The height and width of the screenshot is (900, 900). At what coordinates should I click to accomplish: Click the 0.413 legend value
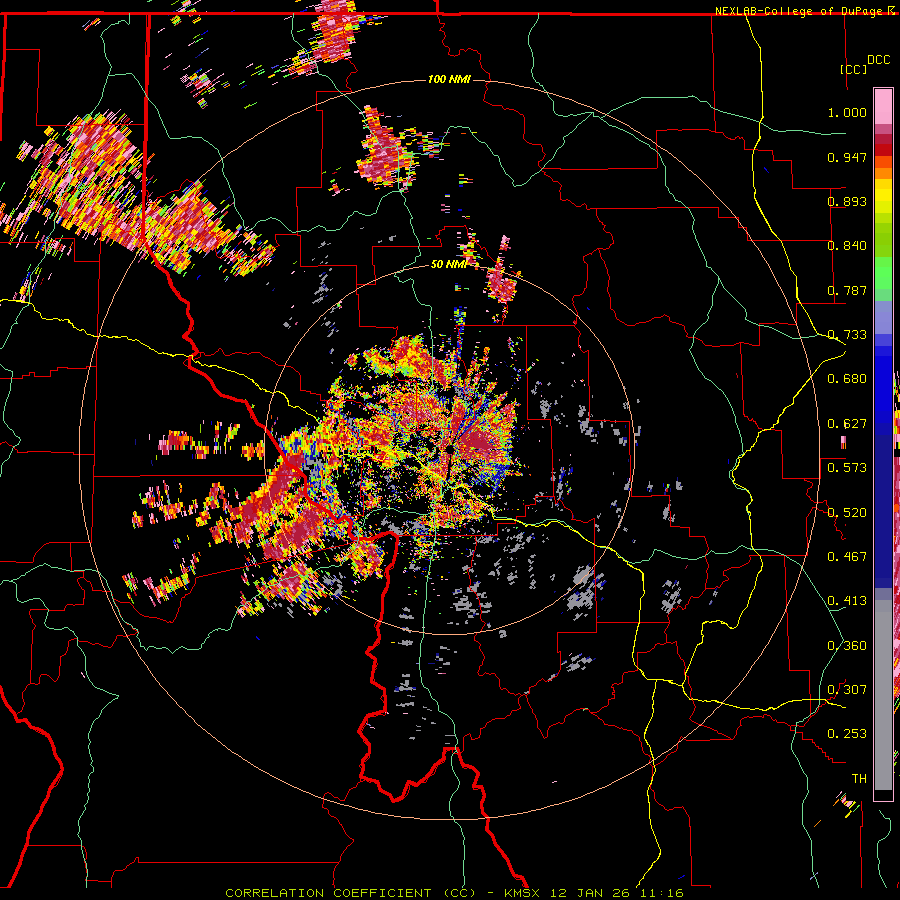pos(847,601)
